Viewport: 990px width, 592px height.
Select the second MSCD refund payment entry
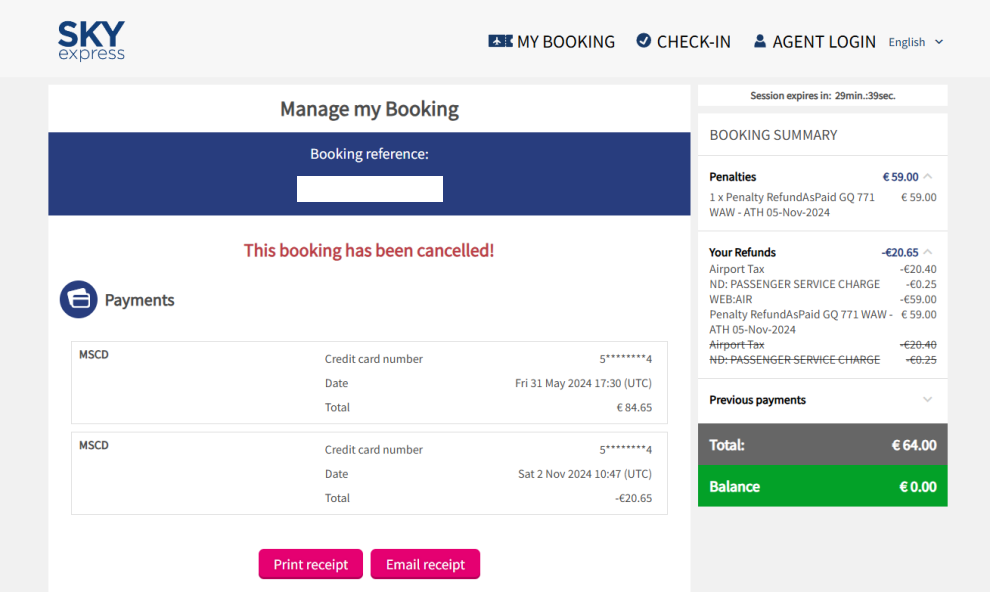click(x=369, y=473)
